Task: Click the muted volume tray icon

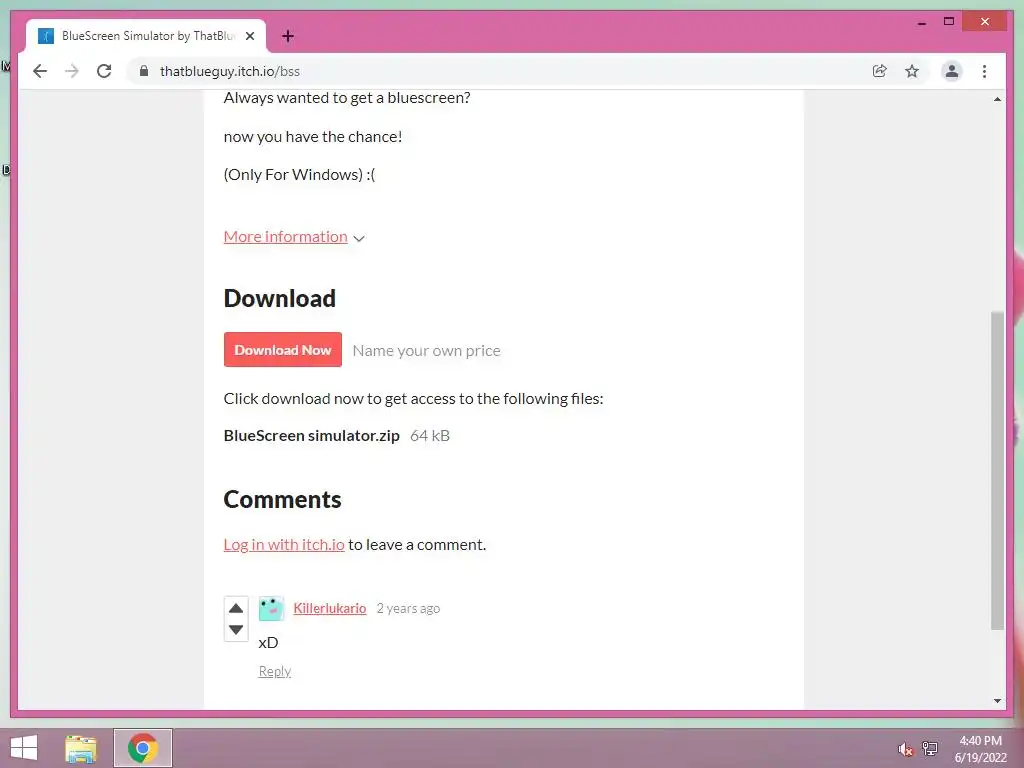Action: pyautogui.click(x=905, y=749)
